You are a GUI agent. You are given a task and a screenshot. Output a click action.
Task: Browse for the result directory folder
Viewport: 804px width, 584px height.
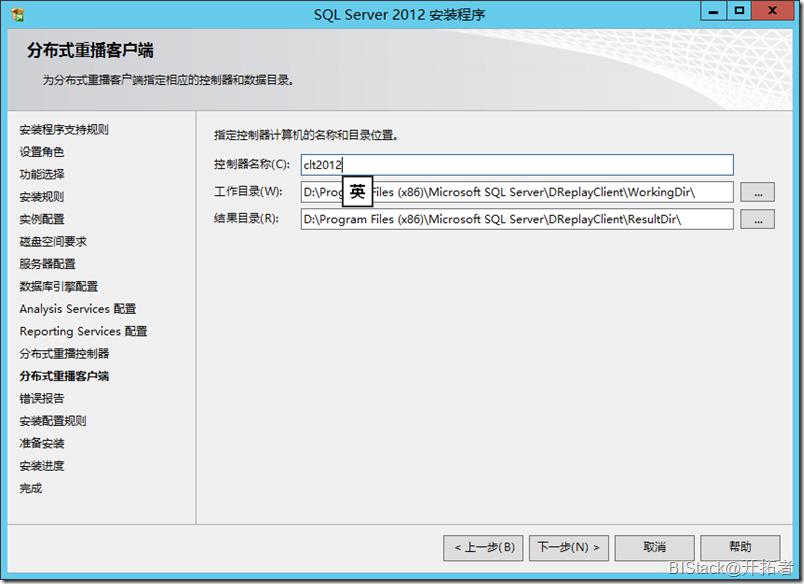point(757,219)
